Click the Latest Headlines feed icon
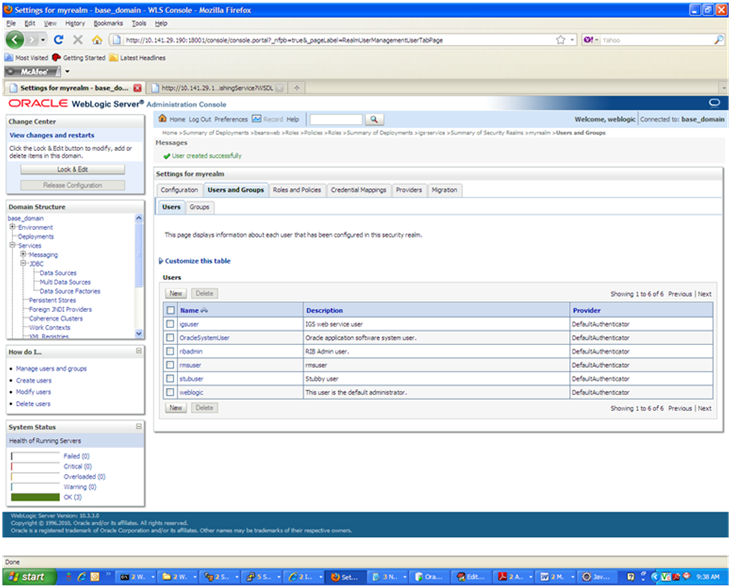730x587 pixels. 114,58
